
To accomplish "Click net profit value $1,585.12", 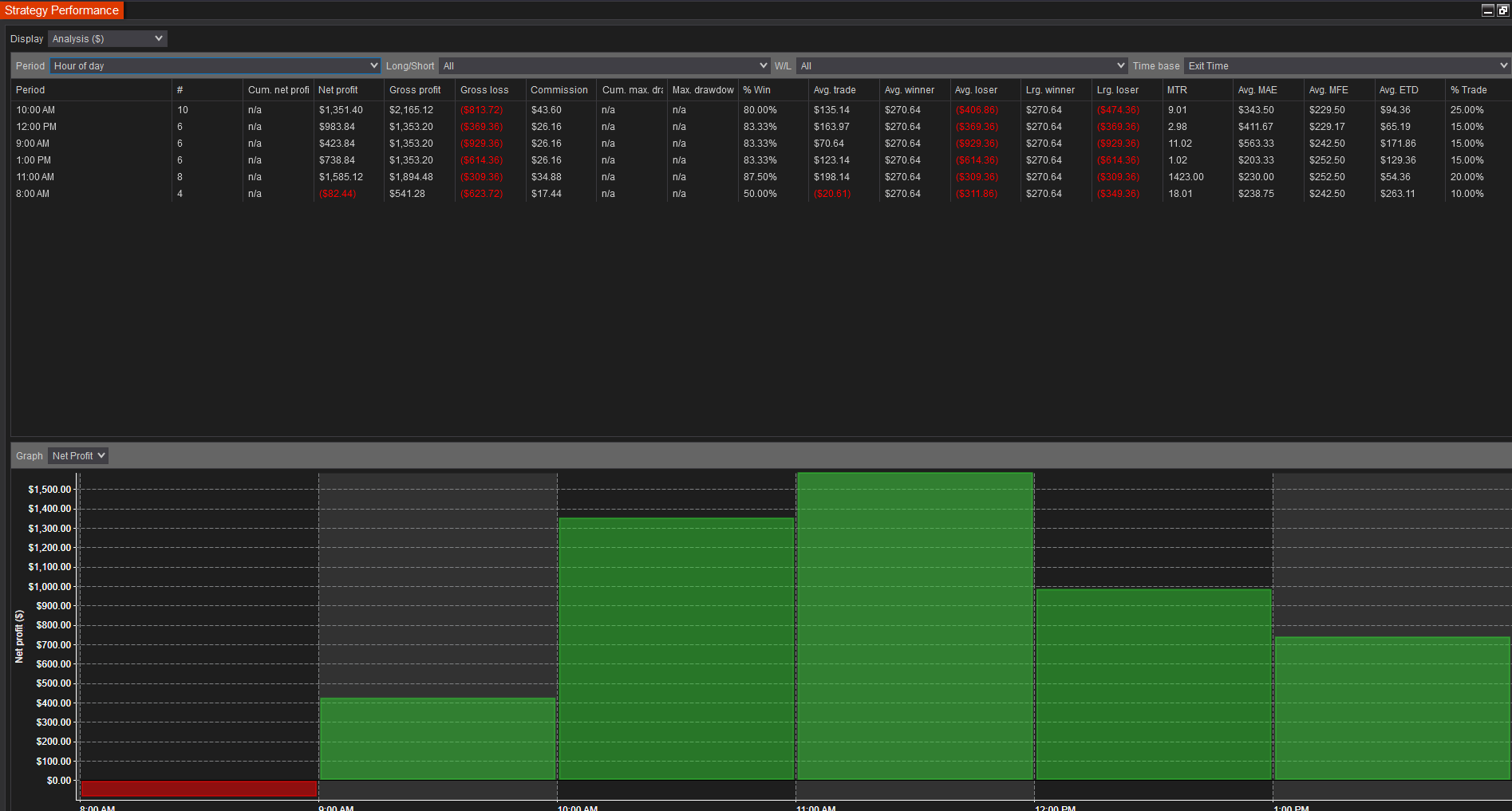I will (341, 177).
